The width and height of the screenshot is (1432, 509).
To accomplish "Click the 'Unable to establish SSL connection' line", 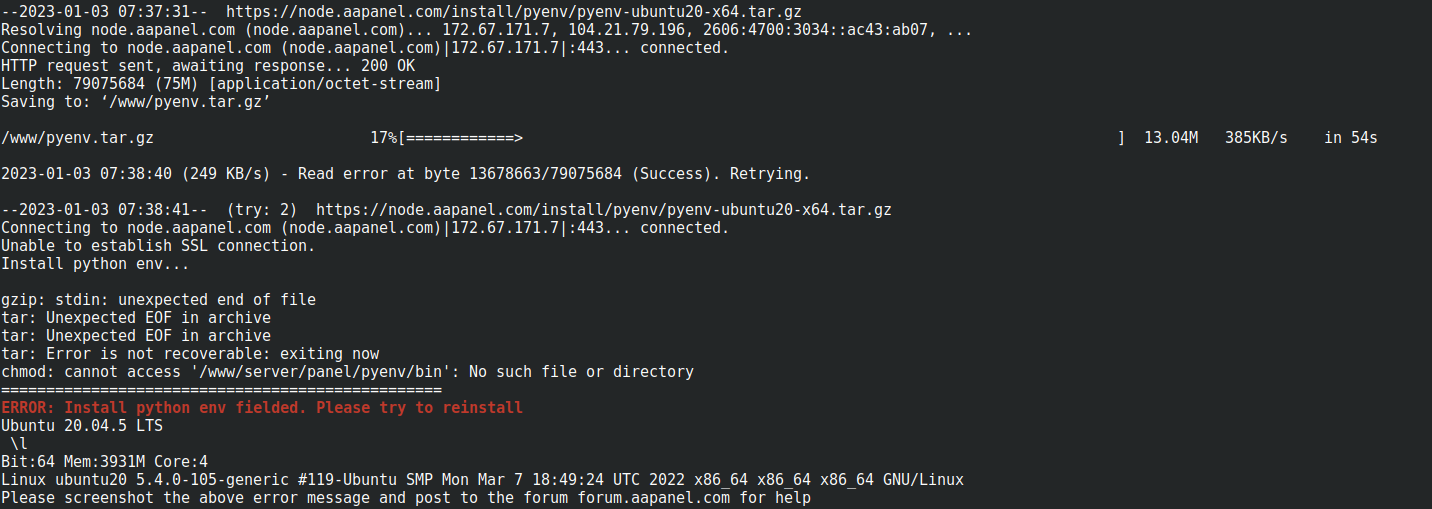I will [158, 246].
